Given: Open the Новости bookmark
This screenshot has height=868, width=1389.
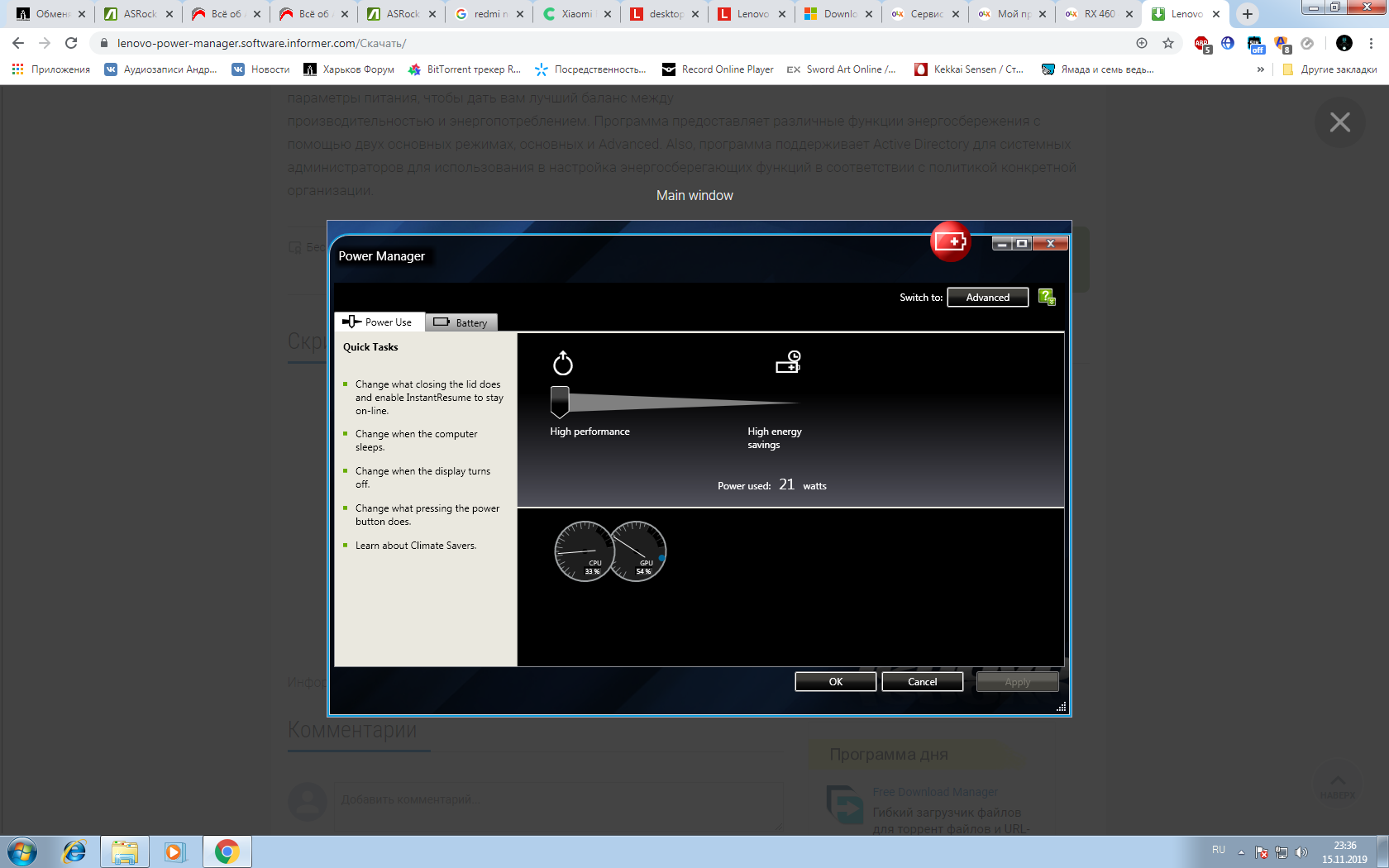Looking at the screenshot, I should 261,69.
